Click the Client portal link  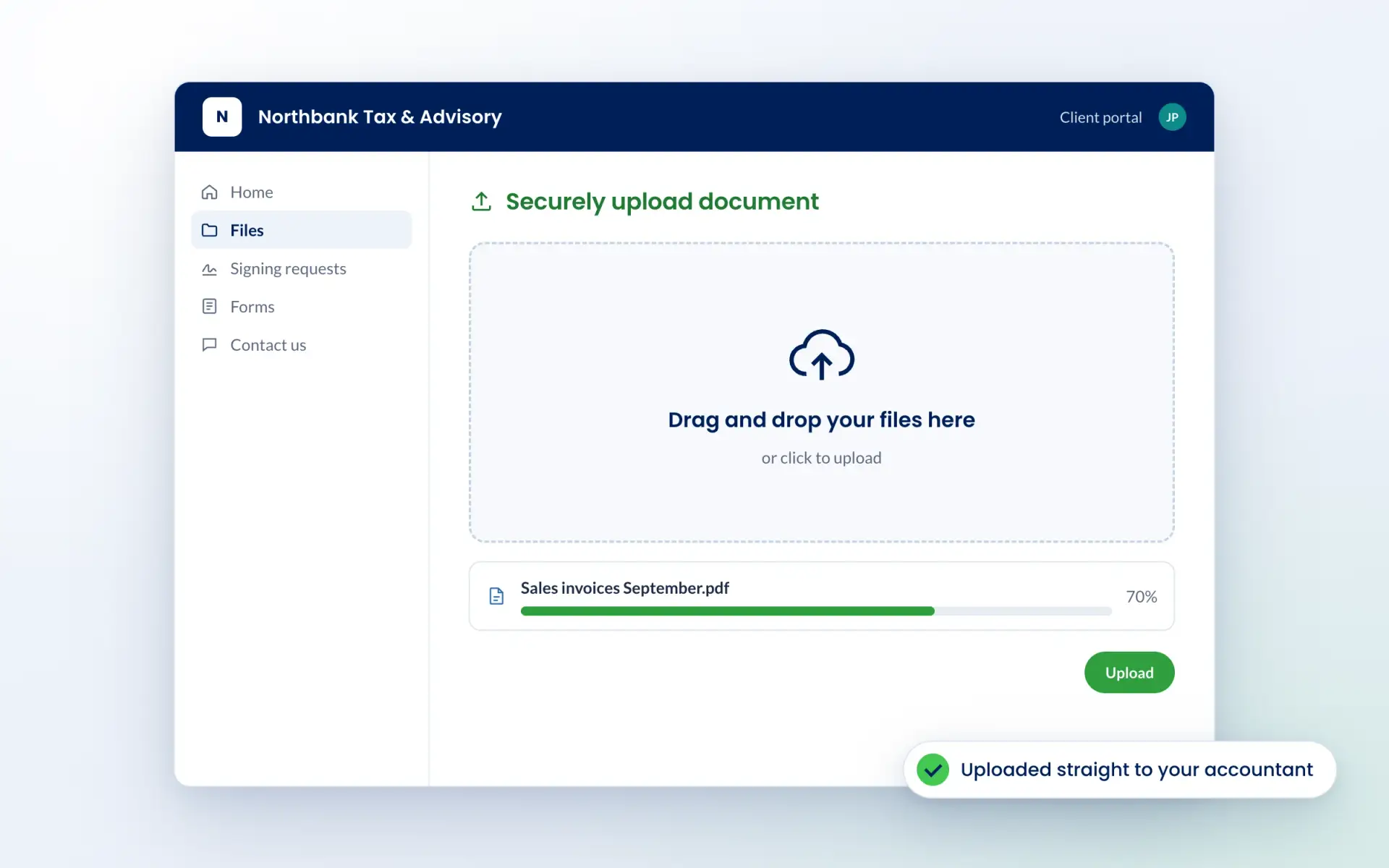coord(1100,117)
